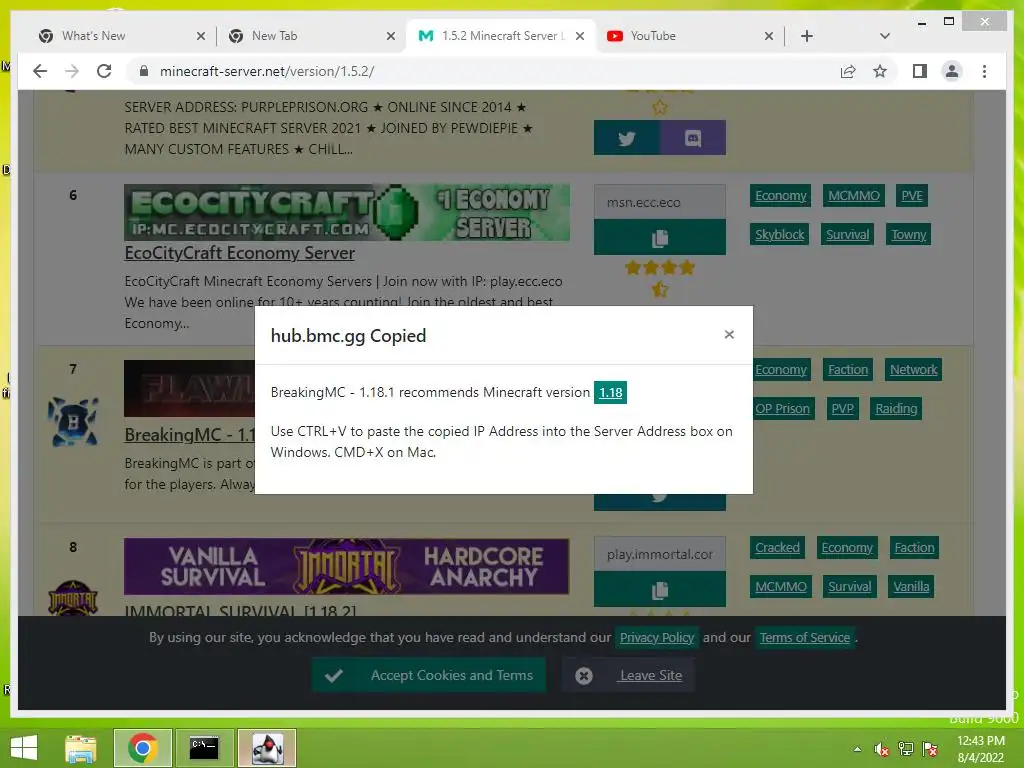Open the Privacy Policy link
The height and width of the screenshot is (768, 1024).
[x=656, y=637]
